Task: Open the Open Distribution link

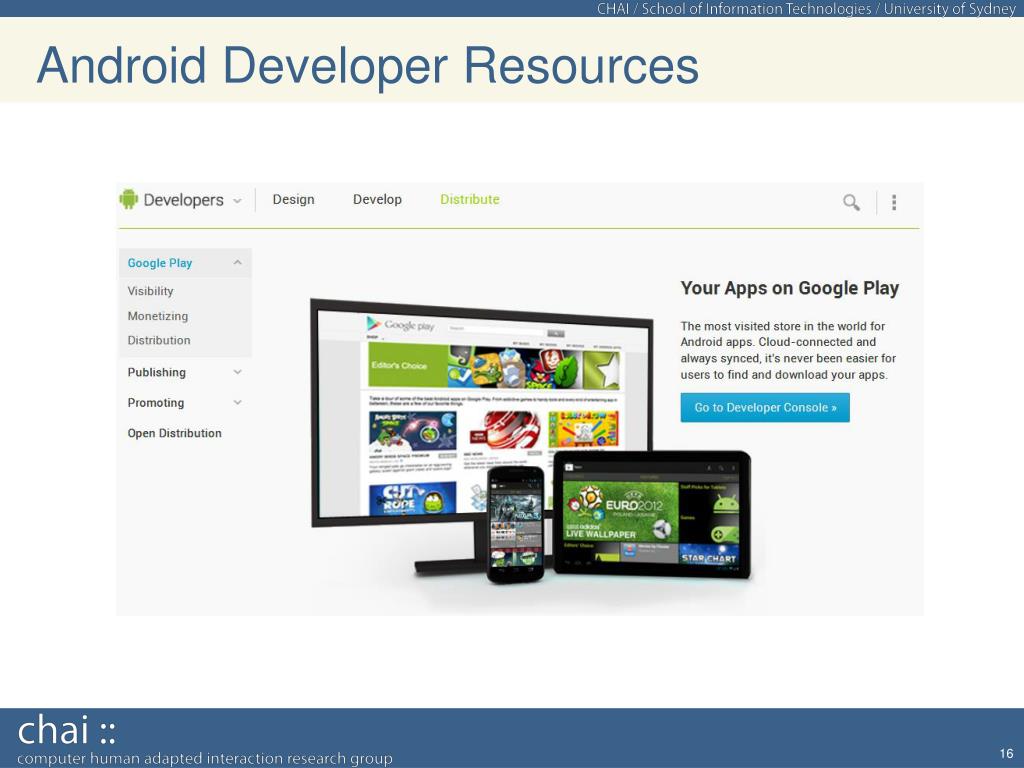Action: [174, 433]
